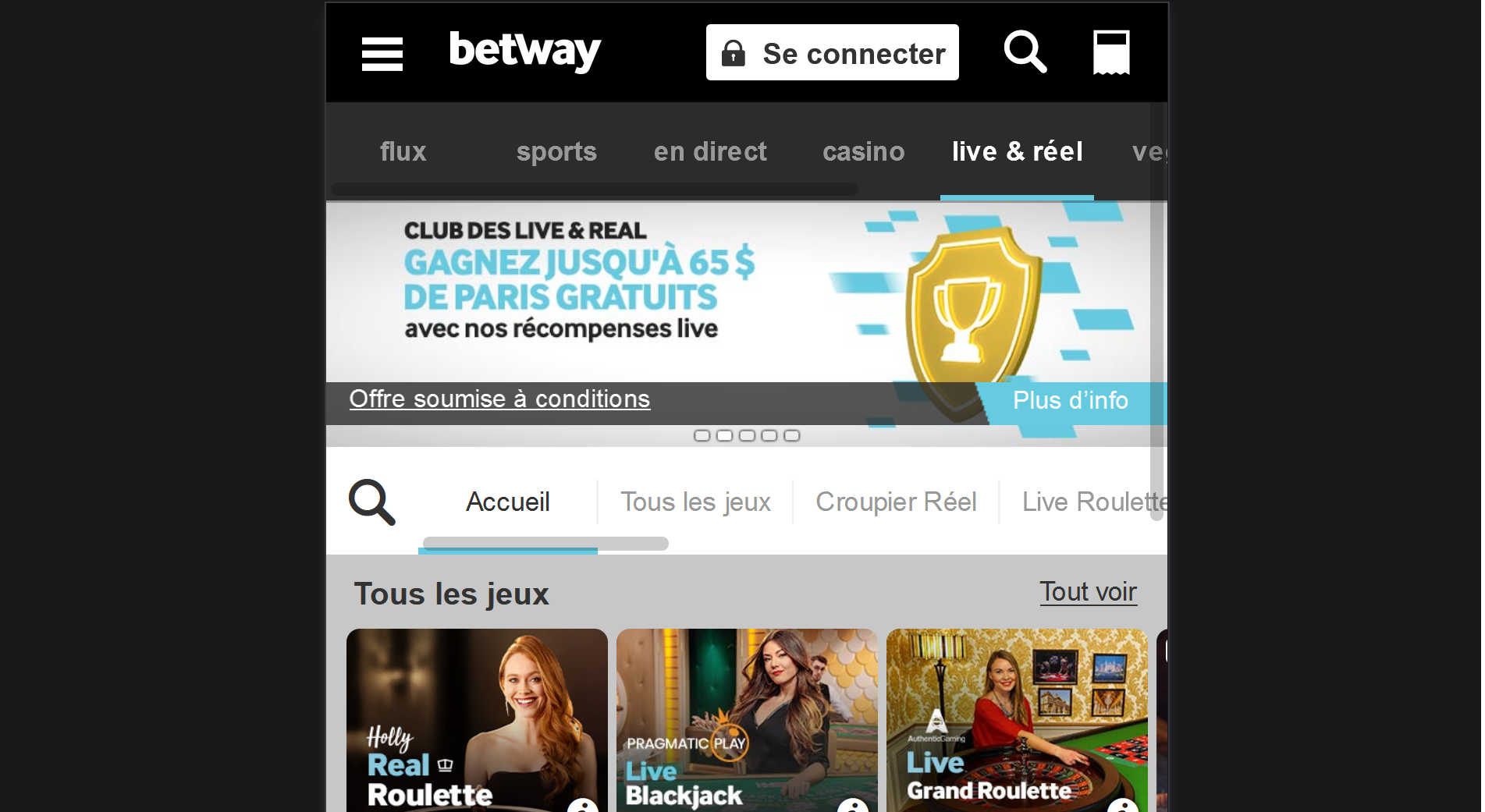Screen dimensions: 1485x812
Task: Click the Tout voir link
Action: coord(1089,592)
